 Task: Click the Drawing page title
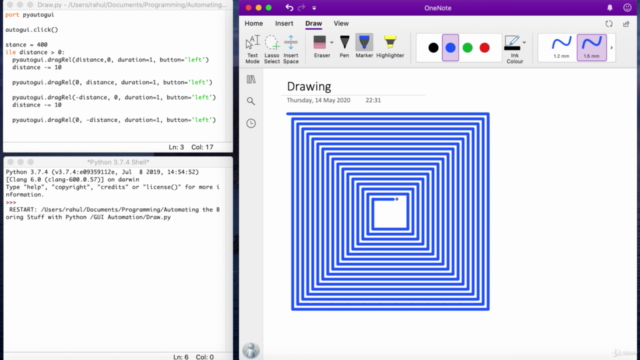pos(309,87)
